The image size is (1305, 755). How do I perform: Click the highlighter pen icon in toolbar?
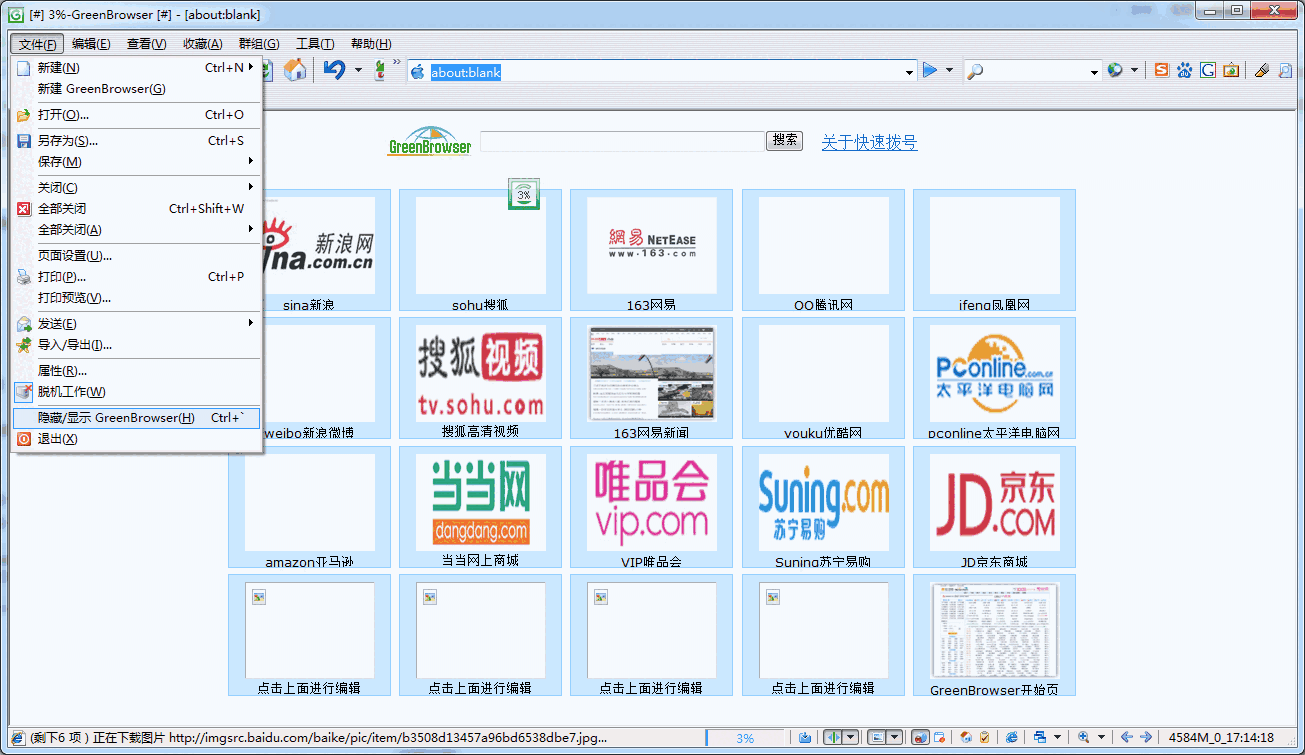pyautogui.click(x=1261, y=70)
